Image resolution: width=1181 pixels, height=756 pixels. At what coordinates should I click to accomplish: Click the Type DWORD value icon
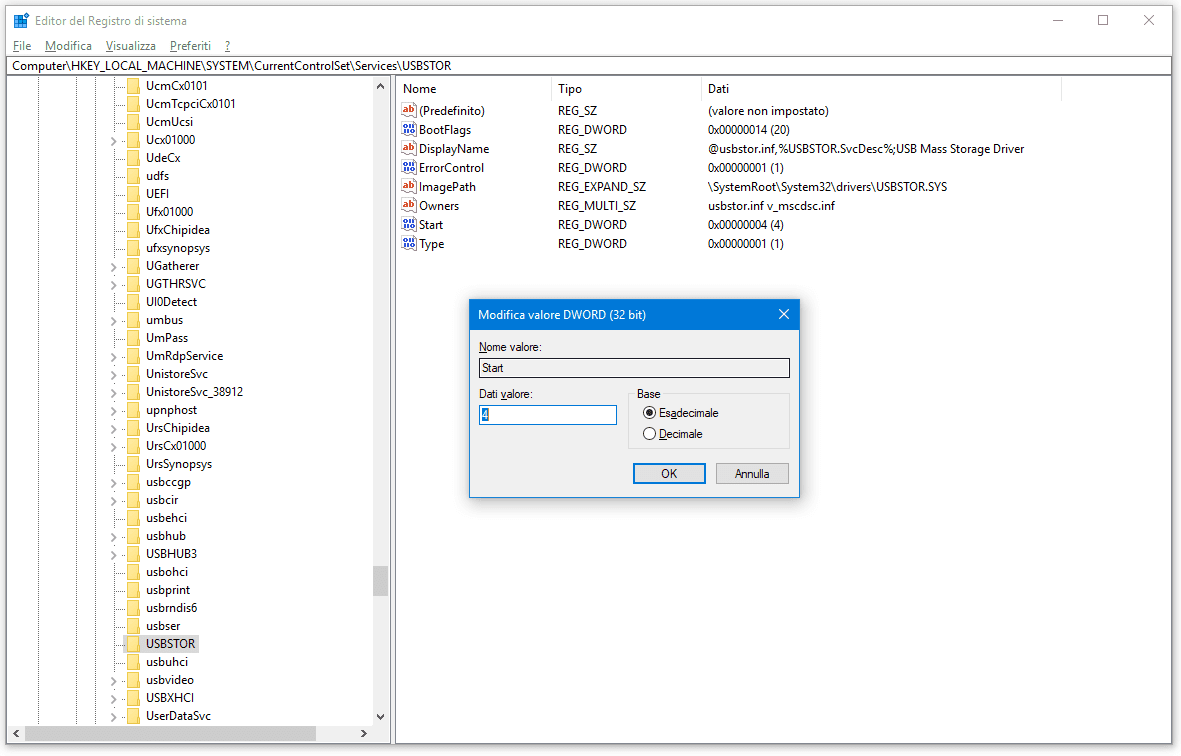click(408, 244)
